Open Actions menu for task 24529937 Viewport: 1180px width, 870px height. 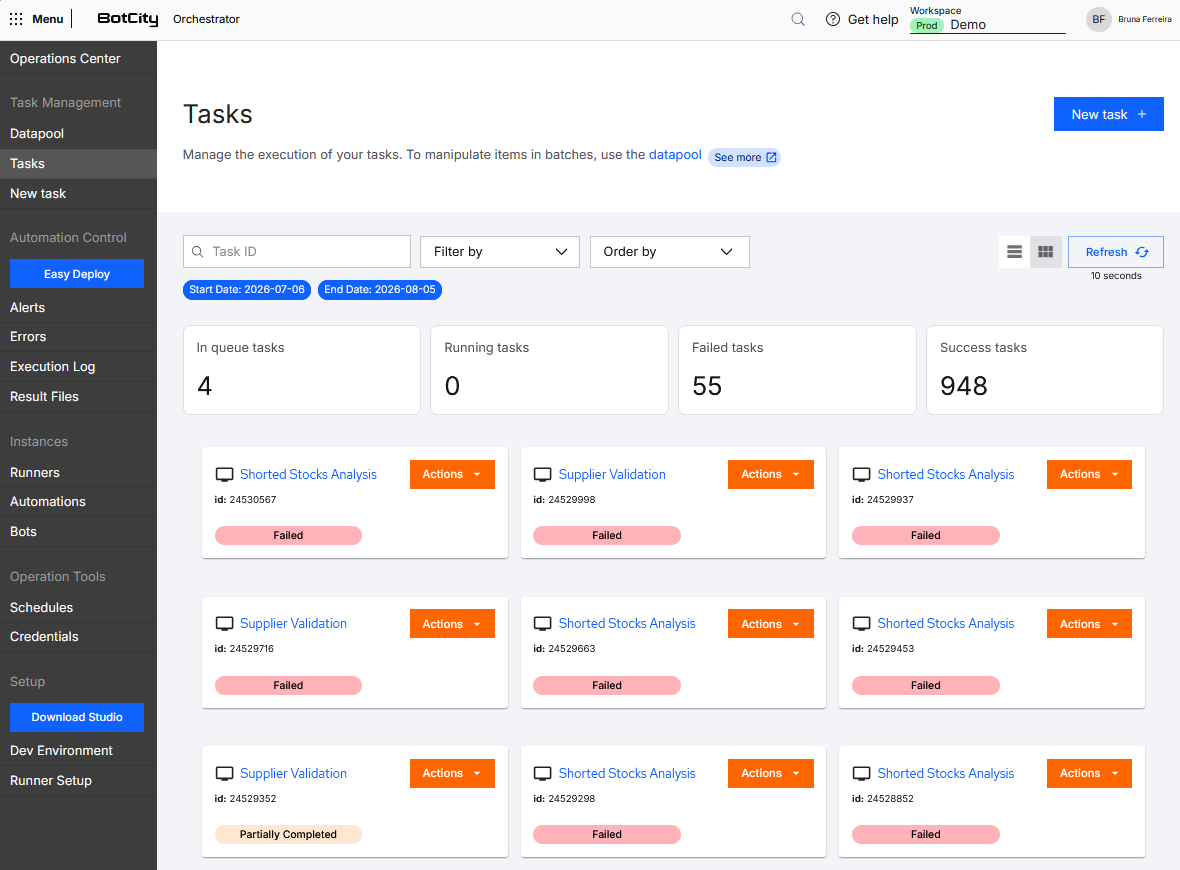[x=1089, y=474]
